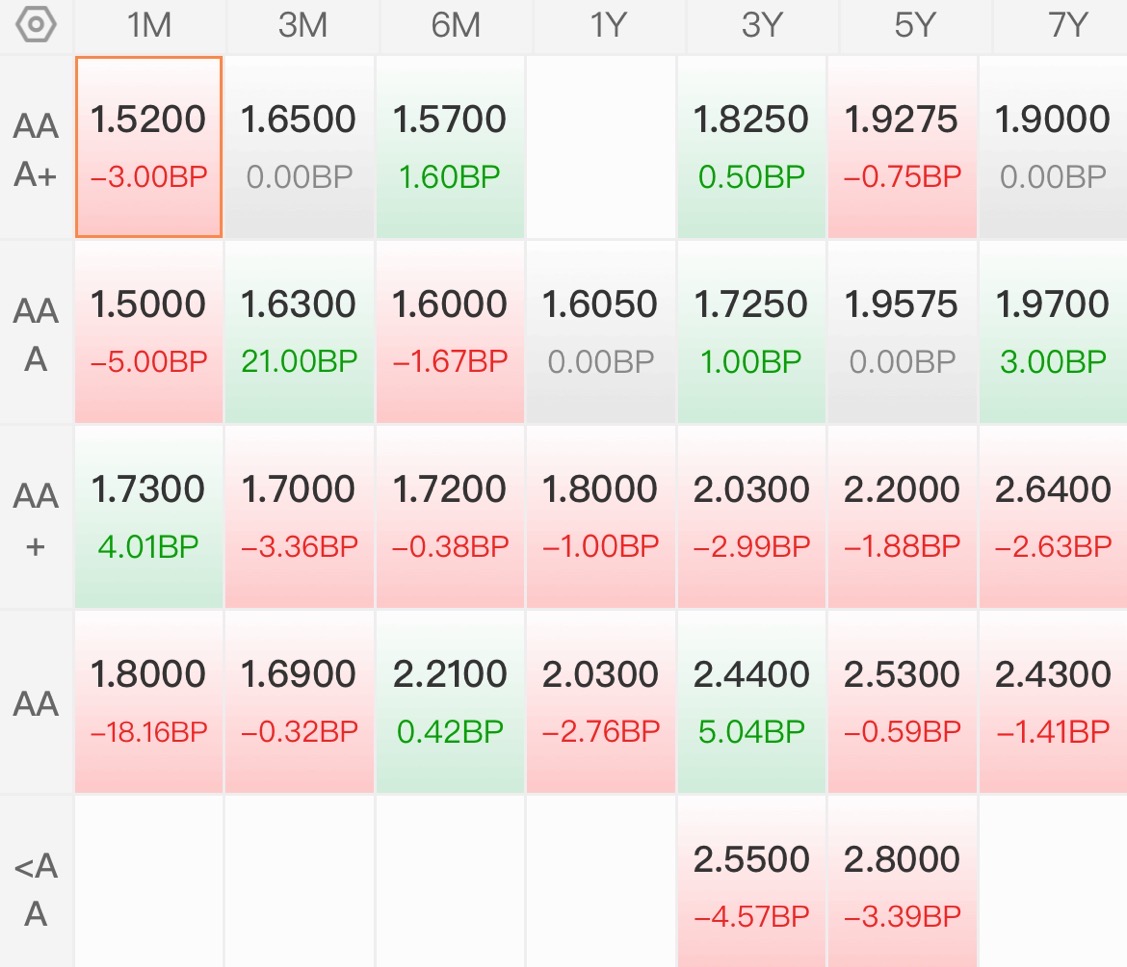Screen dimensions: 1127x967
Task: Select the AAA+ 6M cell 1.5700
Action: pos(450,147)
